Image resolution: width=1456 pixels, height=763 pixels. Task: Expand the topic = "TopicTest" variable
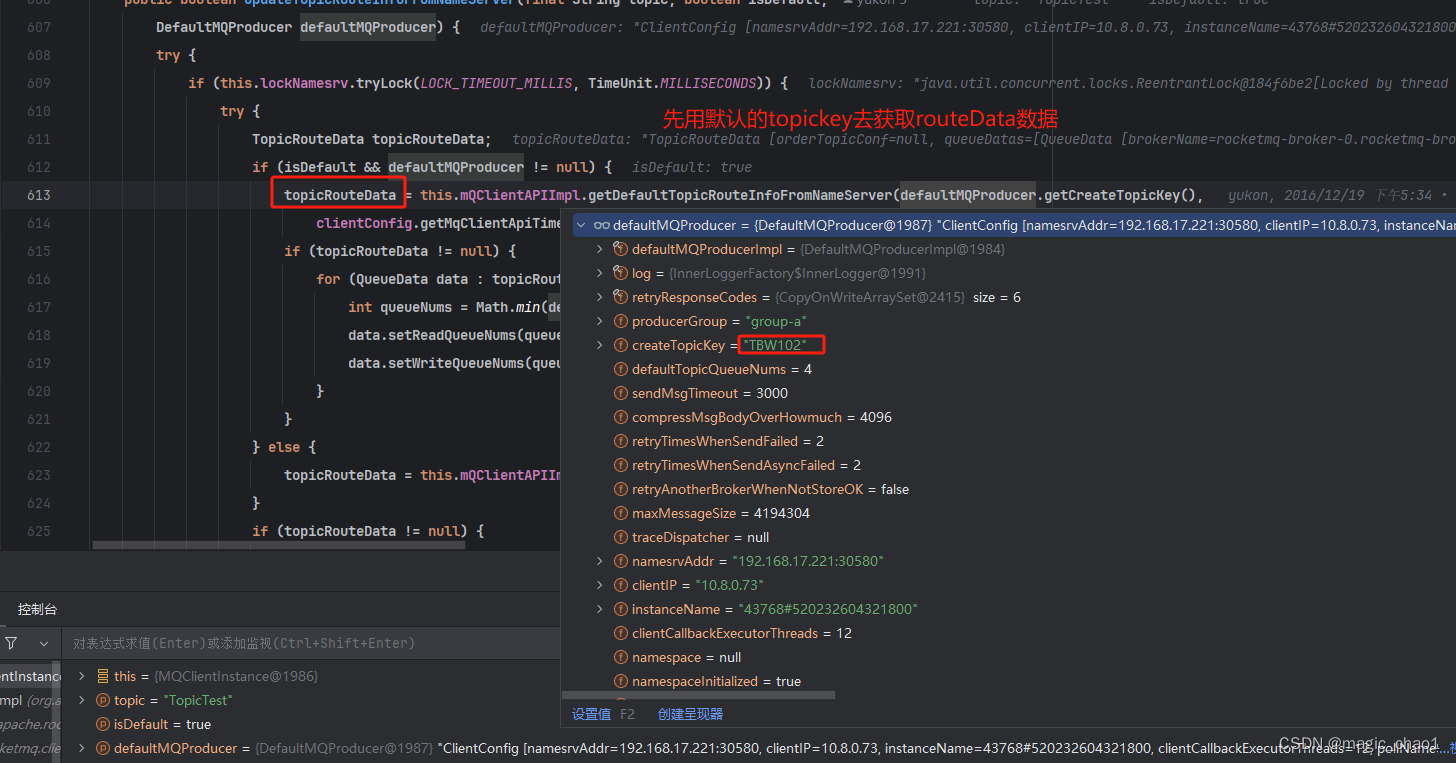82,700
